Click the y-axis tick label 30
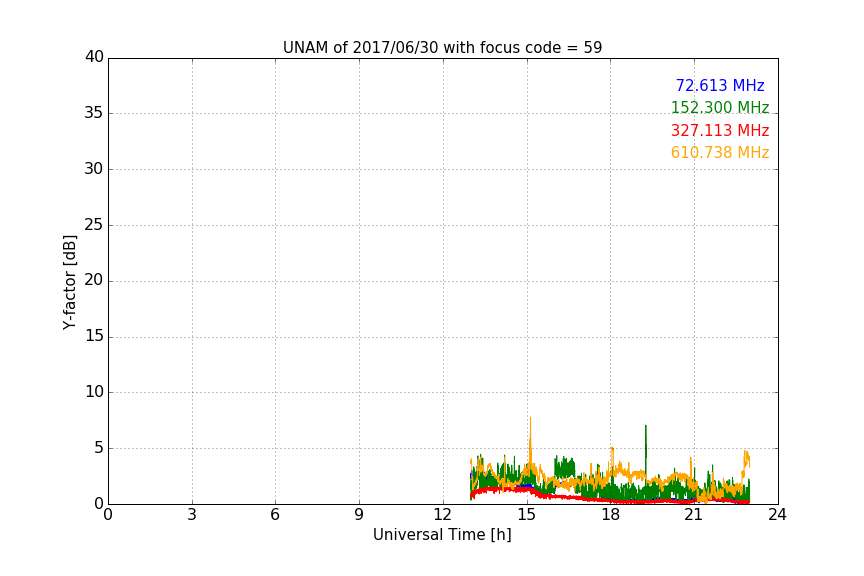Screen dimensions: 864x576 point(94,169)
